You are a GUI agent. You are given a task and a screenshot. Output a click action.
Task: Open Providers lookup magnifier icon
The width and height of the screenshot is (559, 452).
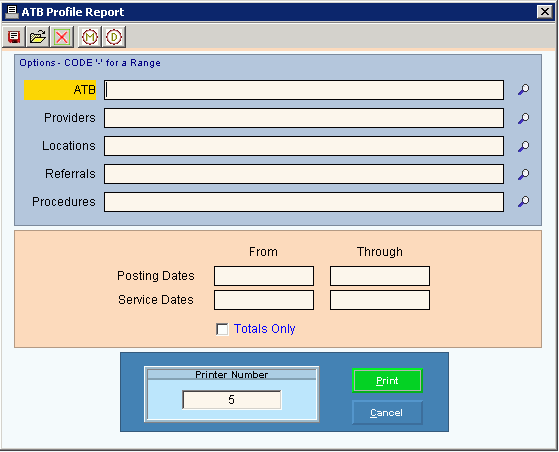pos(523,118)
